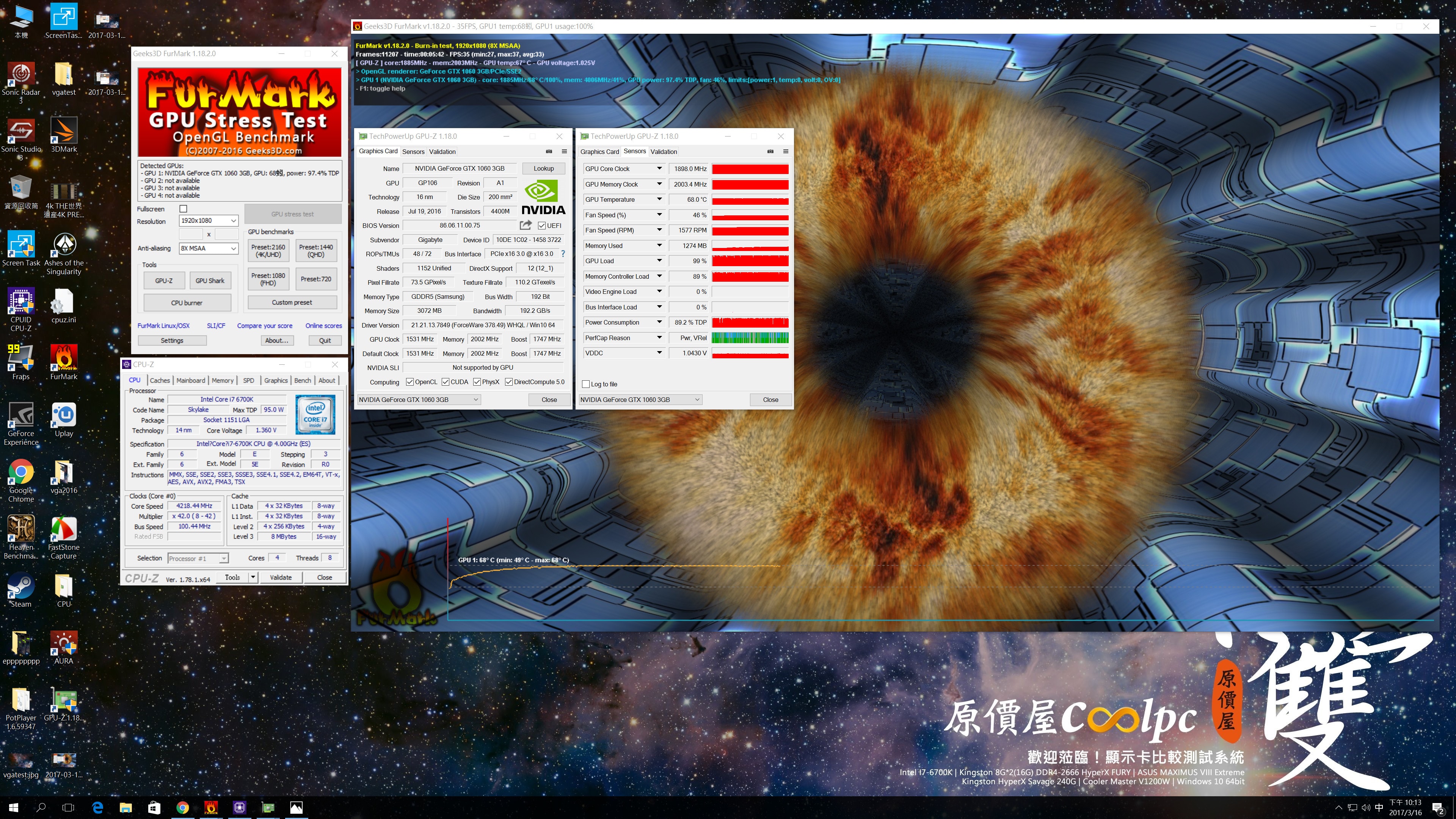Enable Log to file in GPU-Z Sensors
Viewport: 1456px width, 819px height.
coord(586,384)
